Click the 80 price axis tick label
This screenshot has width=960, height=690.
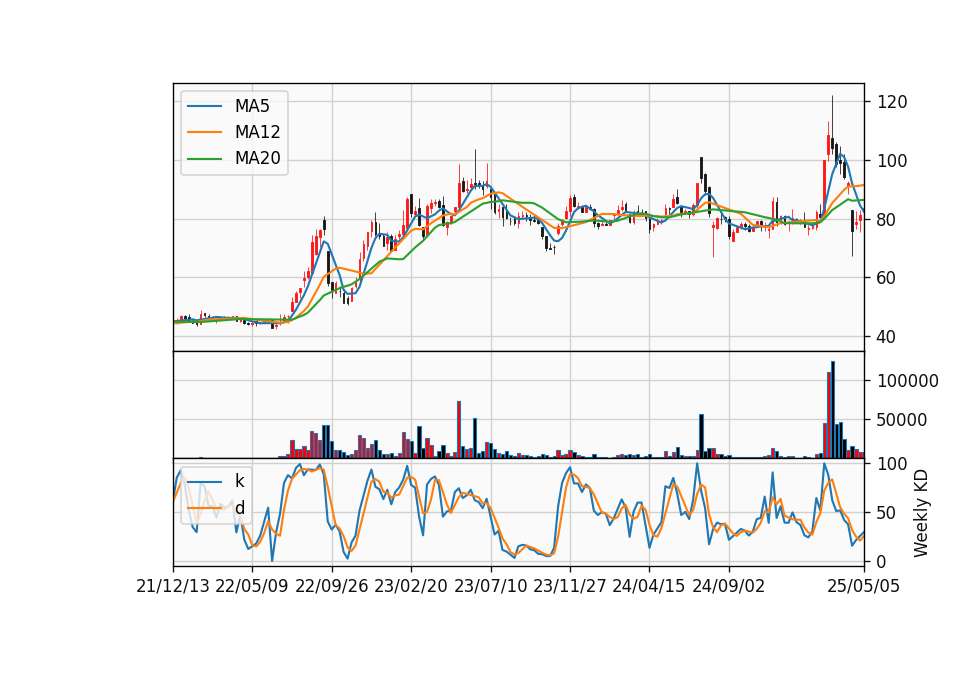tap(887, 220)
